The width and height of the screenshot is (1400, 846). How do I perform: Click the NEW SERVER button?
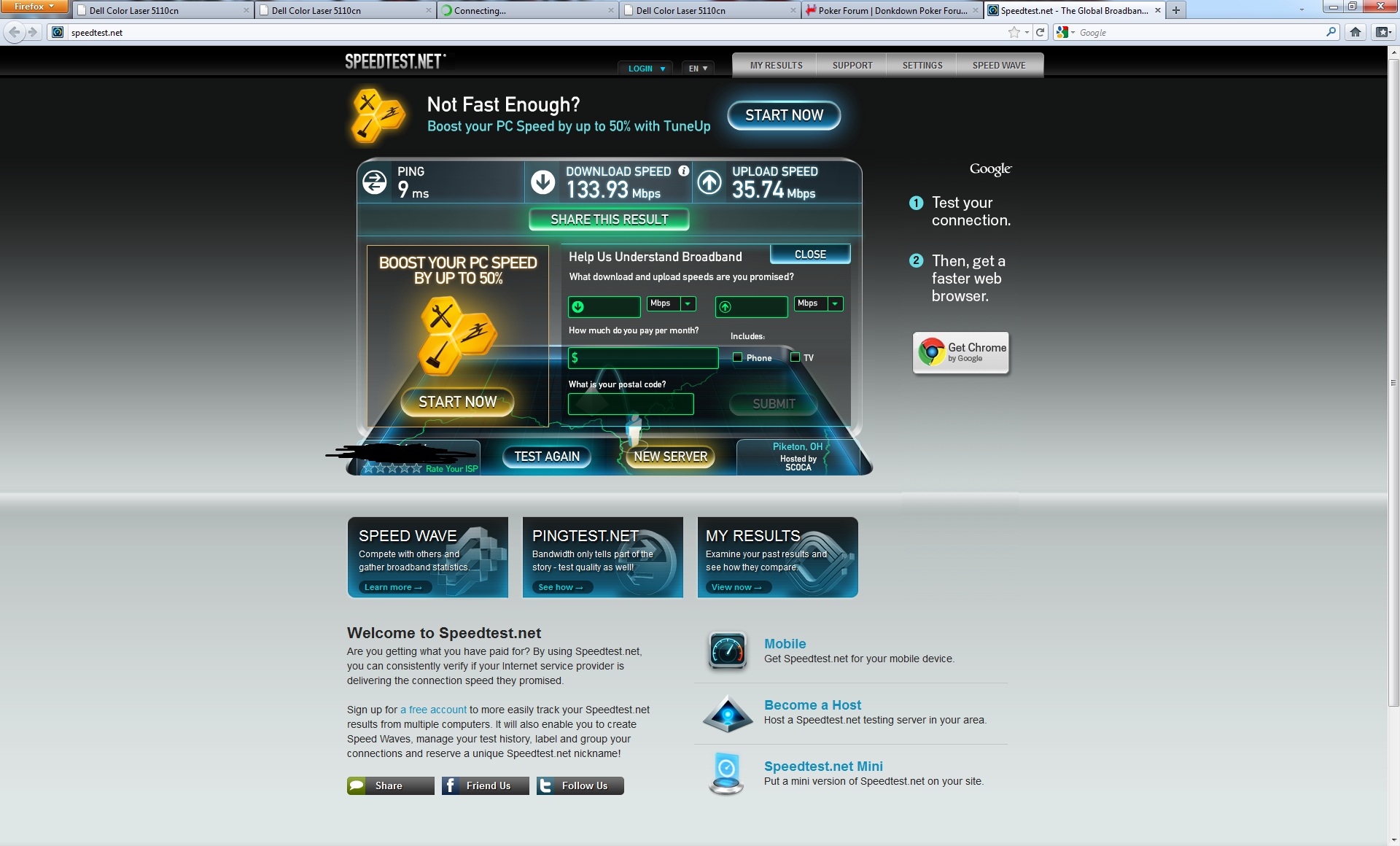tap(670, 457)
